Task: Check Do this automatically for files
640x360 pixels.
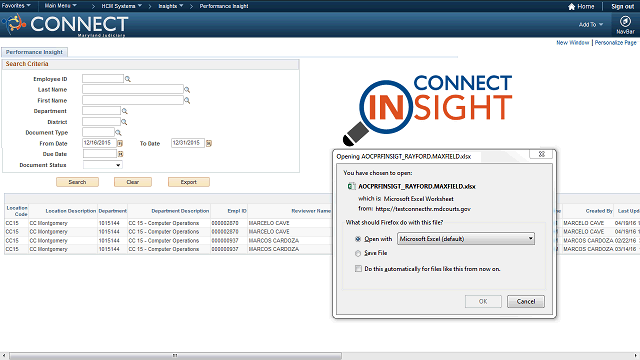Action: coord(358,269)
